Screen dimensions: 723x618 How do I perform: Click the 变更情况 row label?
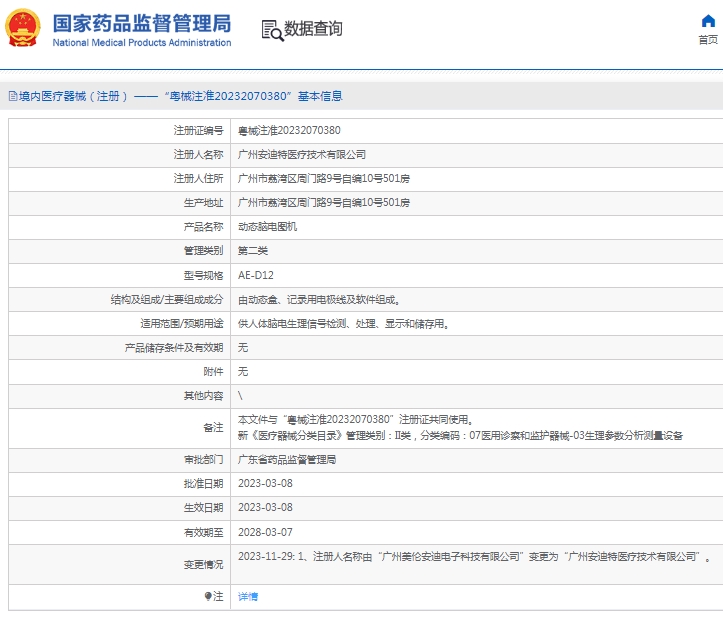tap(203, 565)
